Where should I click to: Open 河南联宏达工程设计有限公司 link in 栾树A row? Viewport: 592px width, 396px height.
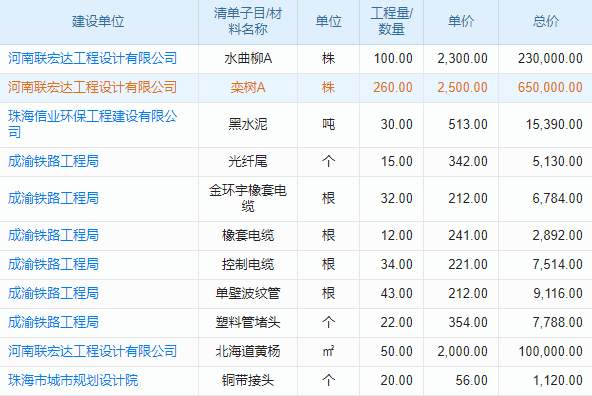pos(92,88)
